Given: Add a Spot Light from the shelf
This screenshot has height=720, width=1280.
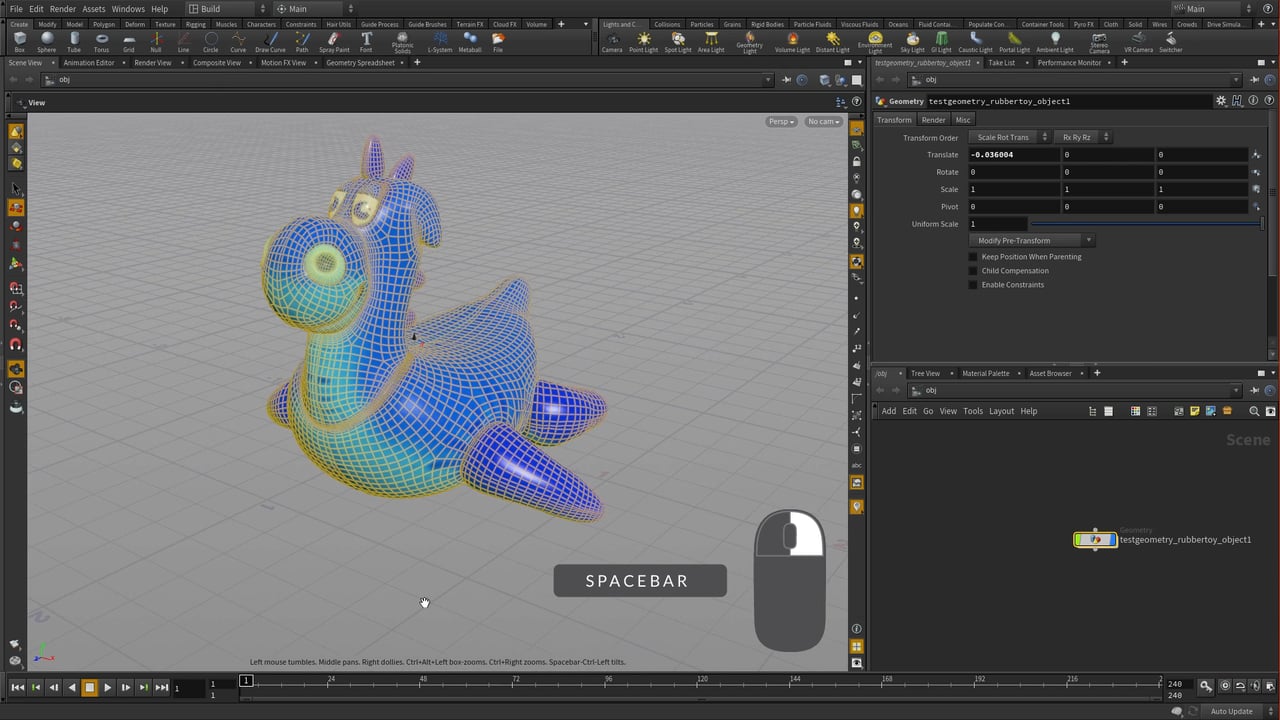Looking at the screenshot, I should (678, 41).
